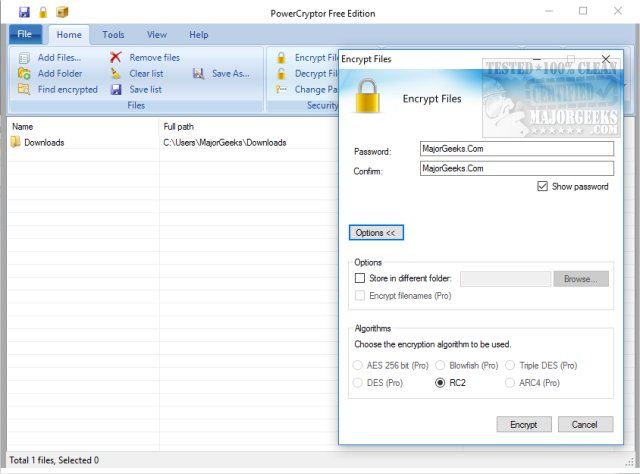Click the Save As... label
The image size is (640, 474).
(x=231, y=73)
